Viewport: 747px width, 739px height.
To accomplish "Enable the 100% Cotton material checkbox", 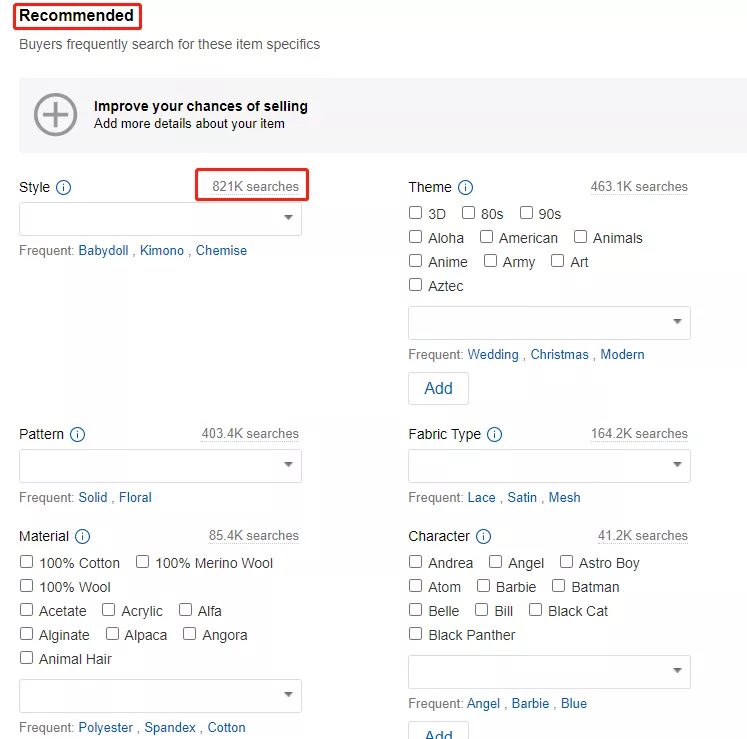I will pos(27,562).
